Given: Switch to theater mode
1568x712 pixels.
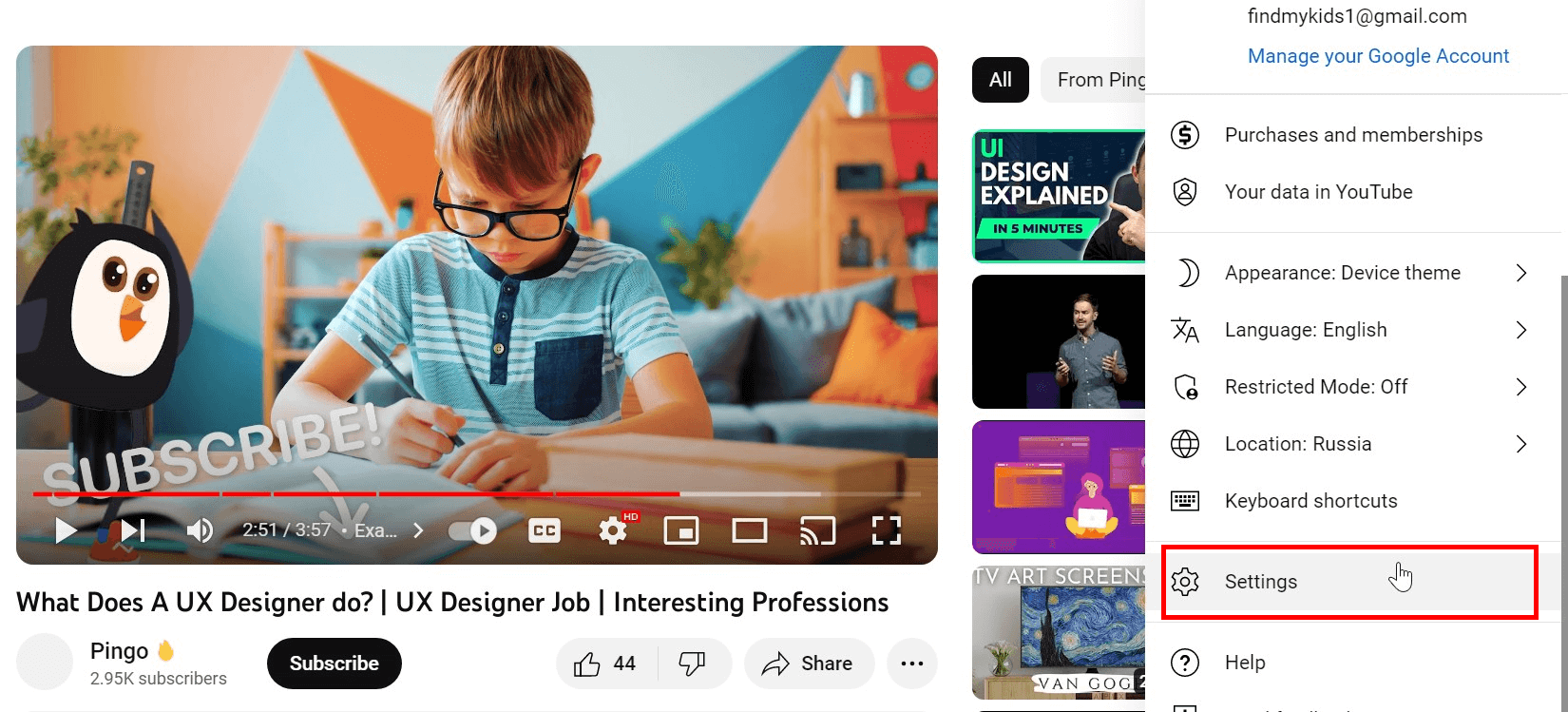Looking at the screenshot, I should click(x=749, y=530).
